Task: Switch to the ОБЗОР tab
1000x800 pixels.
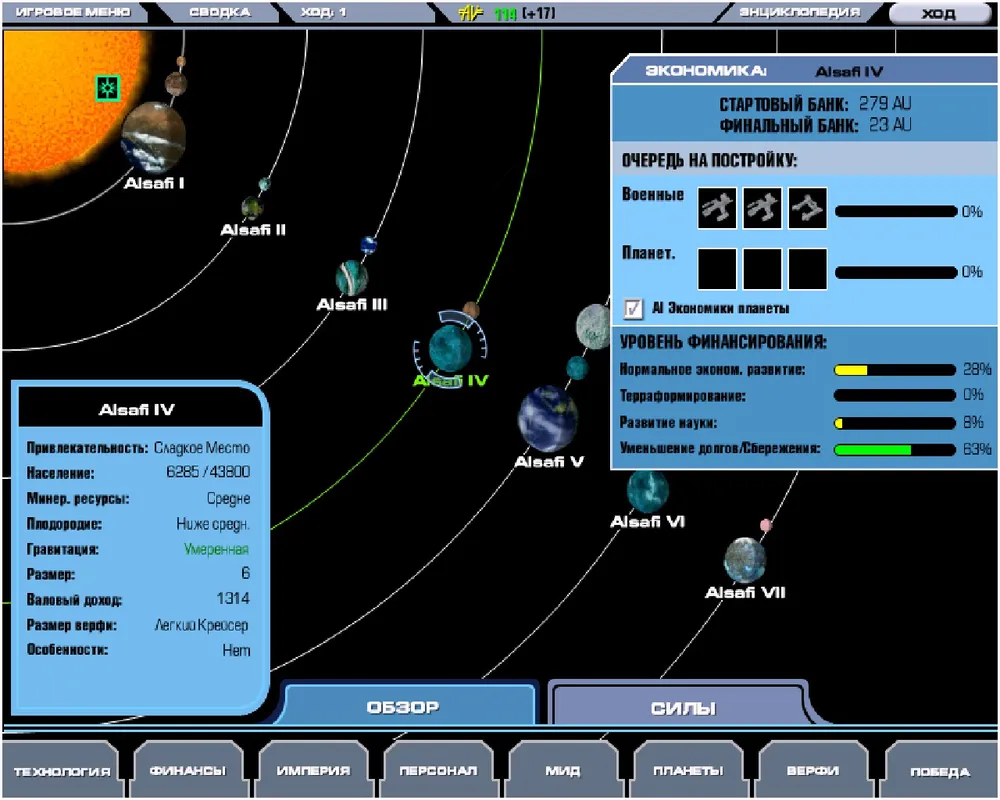Action: [x=408, y=707]
